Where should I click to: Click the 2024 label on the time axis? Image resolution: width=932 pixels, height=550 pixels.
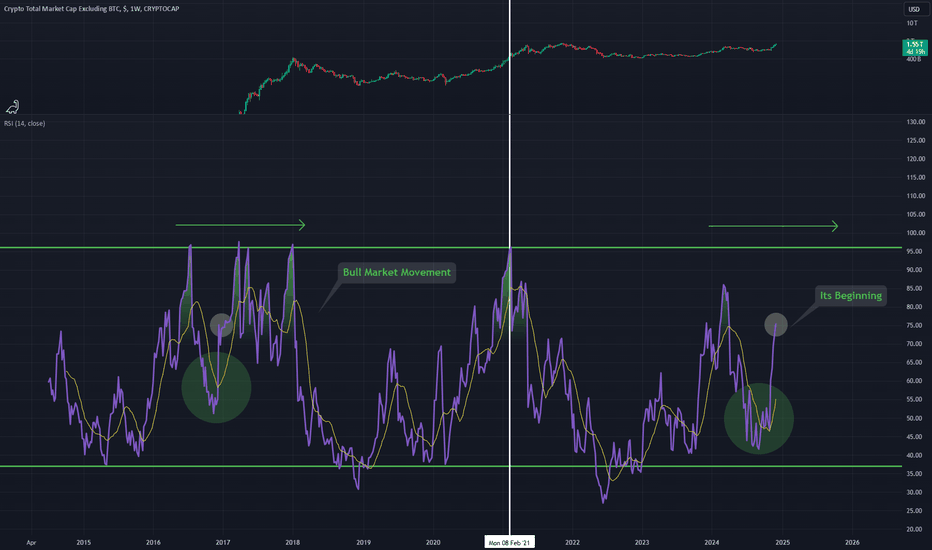click(712, 542)
